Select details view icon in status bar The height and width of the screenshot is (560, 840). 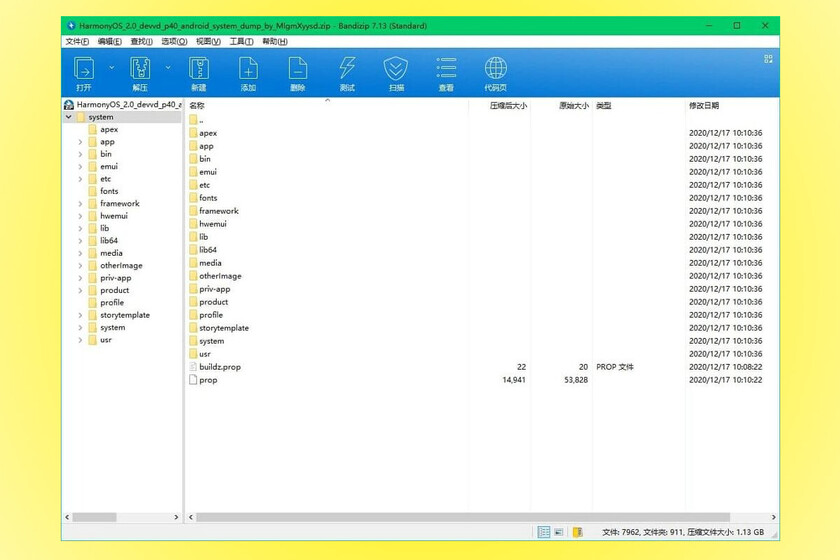click(x=544, y=532)
